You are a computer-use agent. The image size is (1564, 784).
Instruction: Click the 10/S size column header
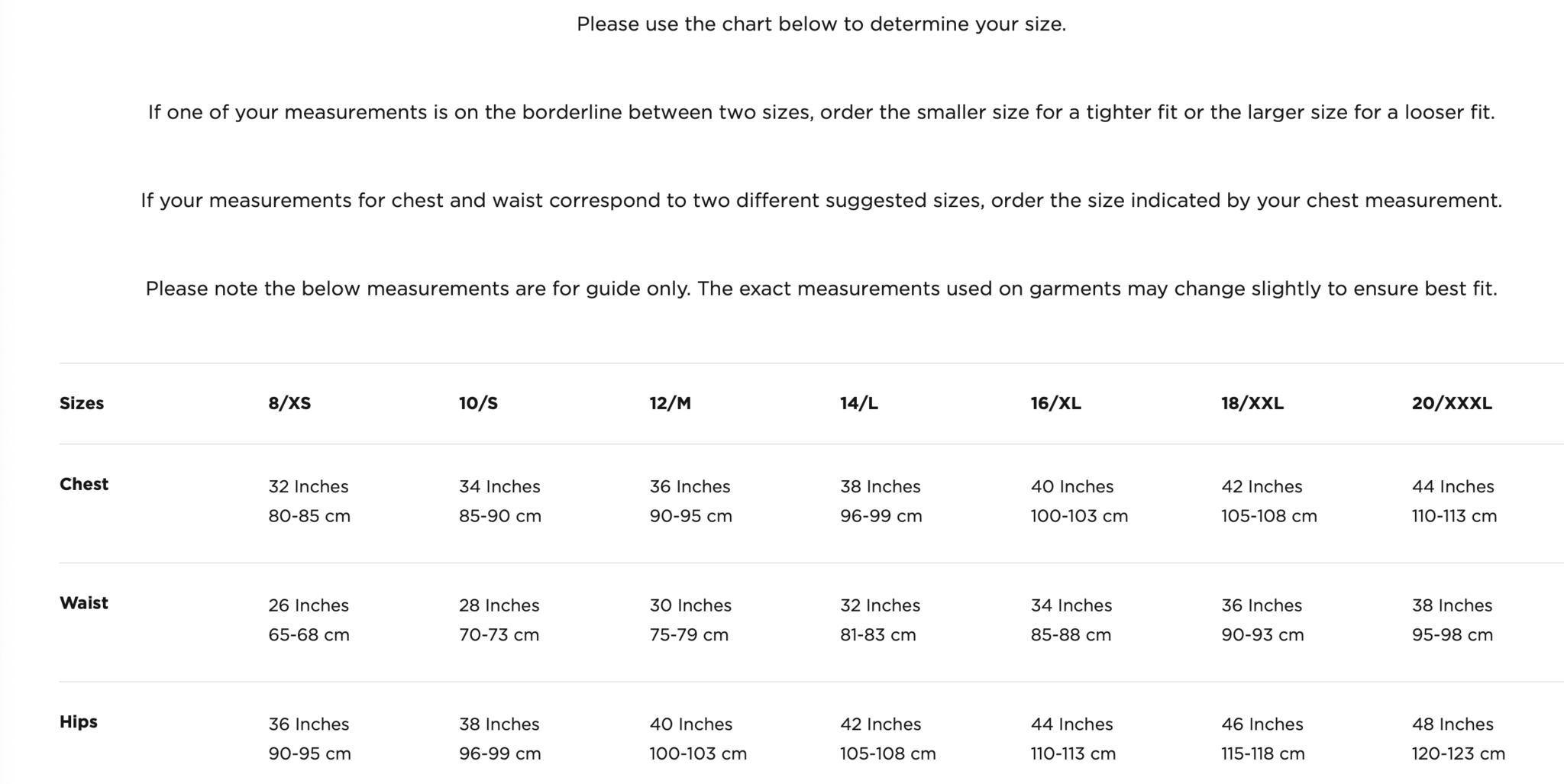point(478,403)
